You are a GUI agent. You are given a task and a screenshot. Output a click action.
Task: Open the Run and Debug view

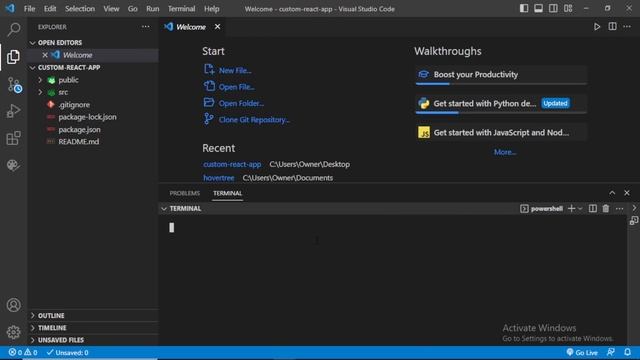click(x=13, y=111)
